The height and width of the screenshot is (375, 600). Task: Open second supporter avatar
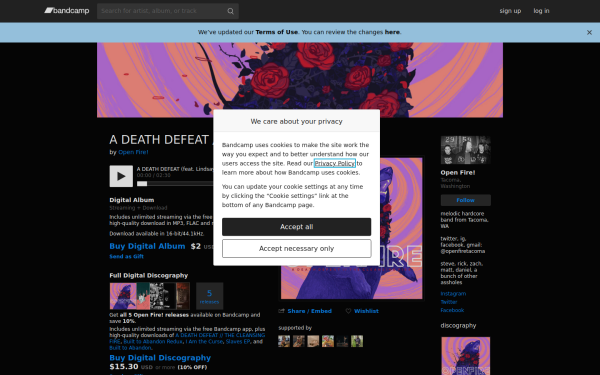(298, 341)
